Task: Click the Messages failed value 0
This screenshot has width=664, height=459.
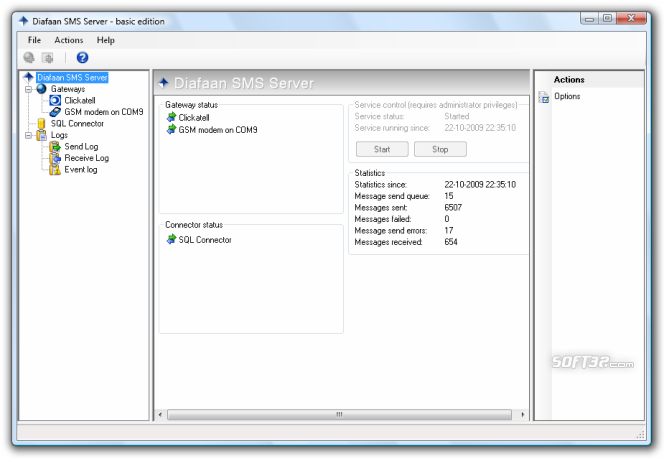Action: tap(447, 219)
